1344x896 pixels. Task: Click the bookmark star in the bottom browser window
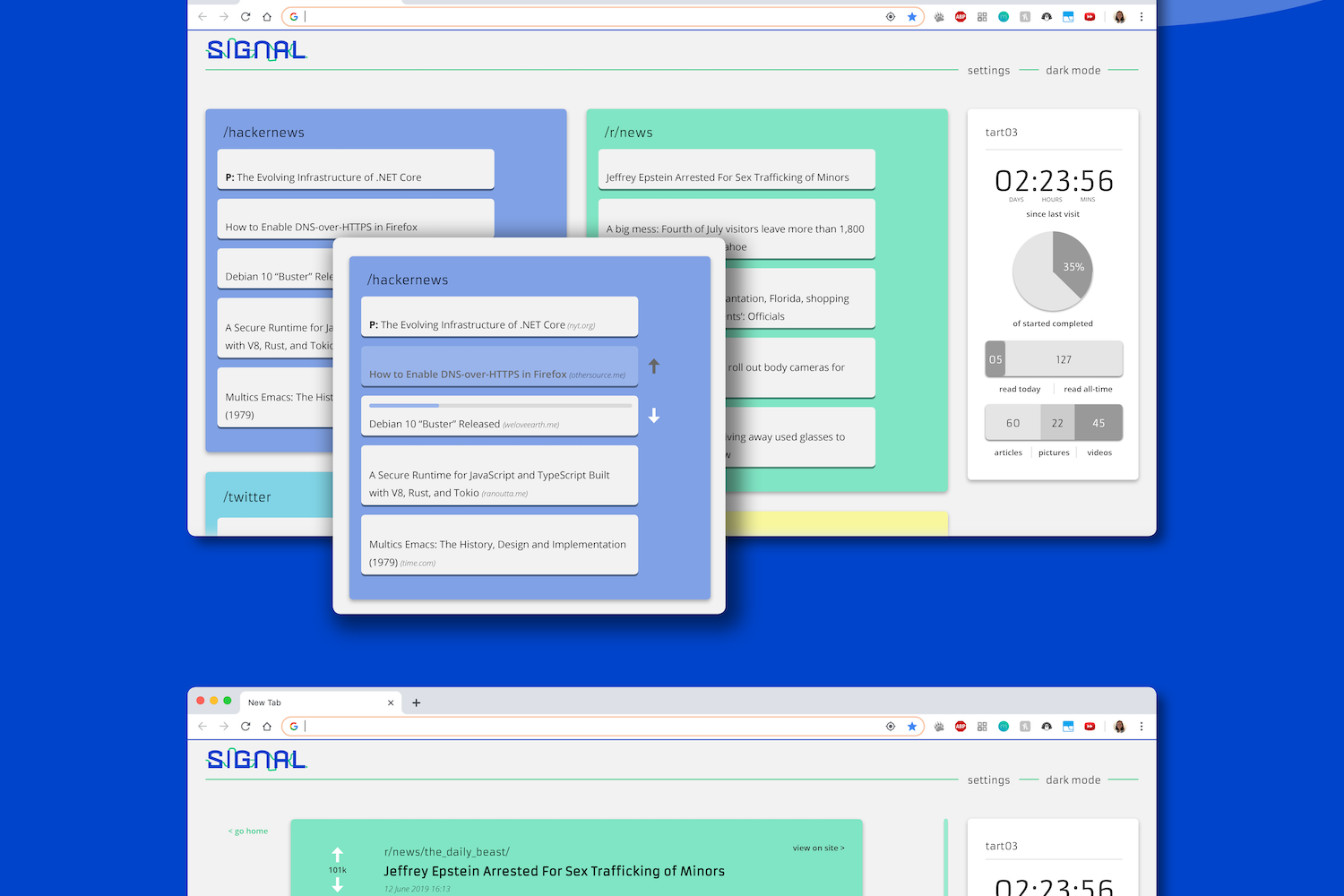pyautogui.click(x=912, y=727)
